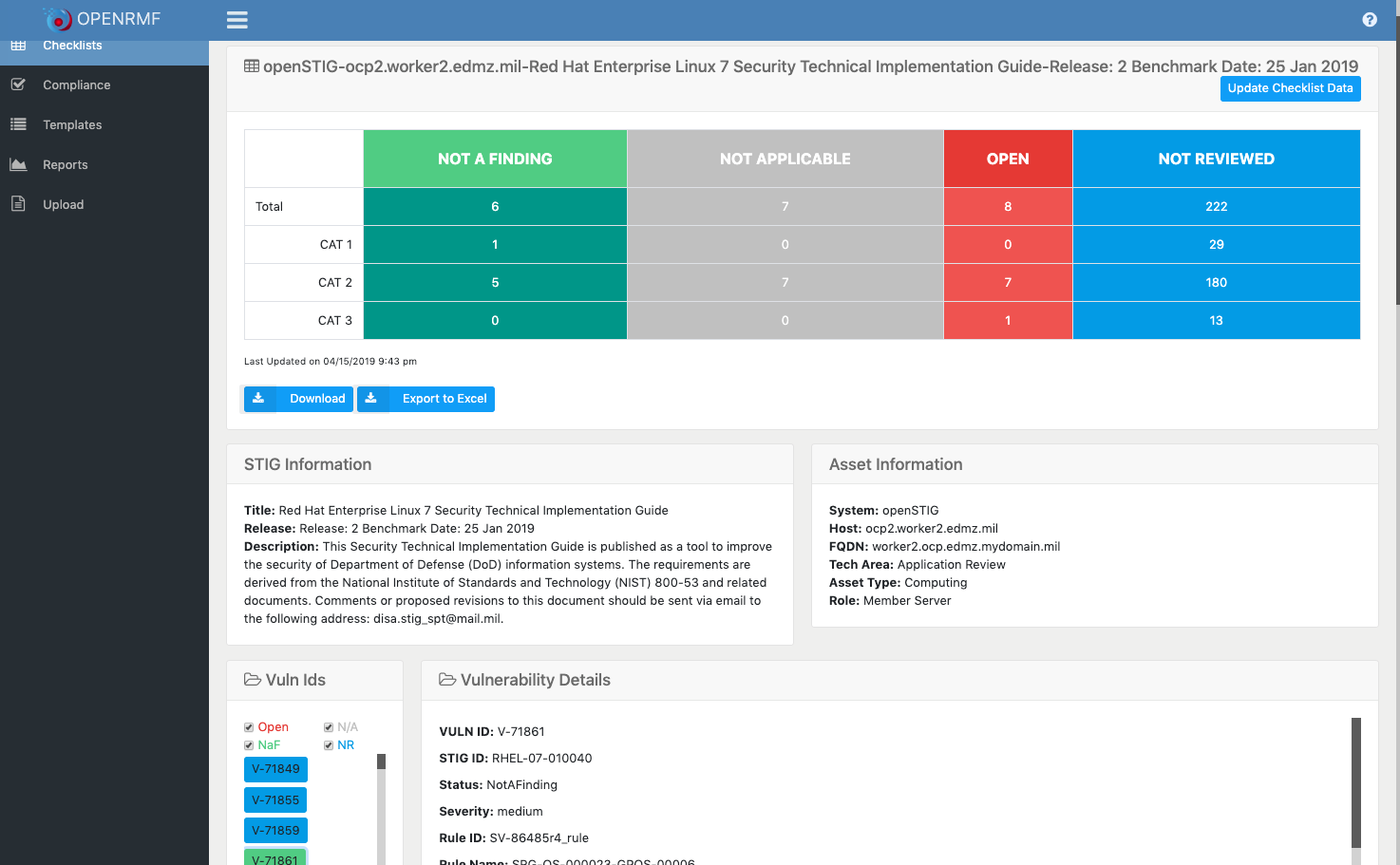1400x865 pixels.
Task: Click the Update Checklist Data button
Action: (1290, 88)
